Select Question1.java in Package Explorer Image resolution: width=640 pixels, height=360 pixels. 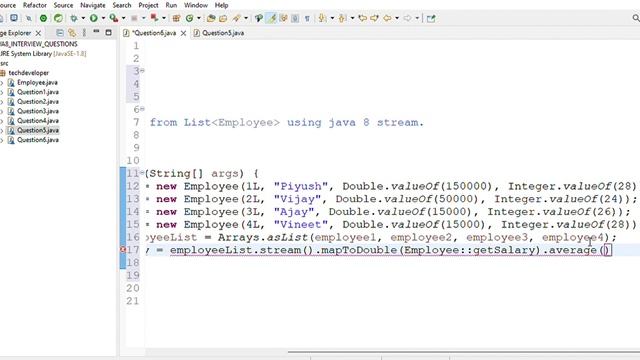click(x=38, y=92)
